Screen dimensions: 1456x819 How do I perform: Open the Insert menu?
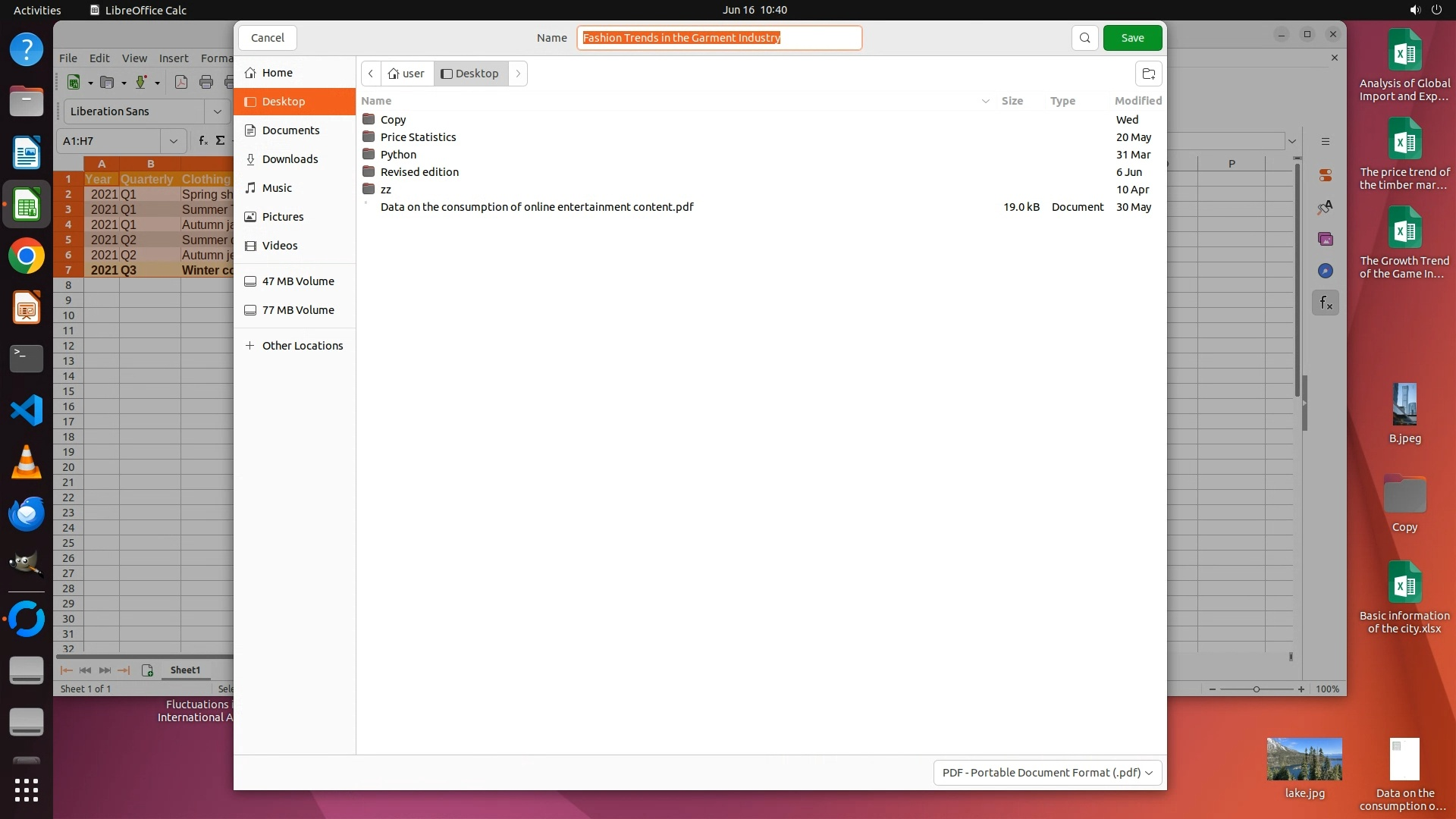click(x=174, y=58)
